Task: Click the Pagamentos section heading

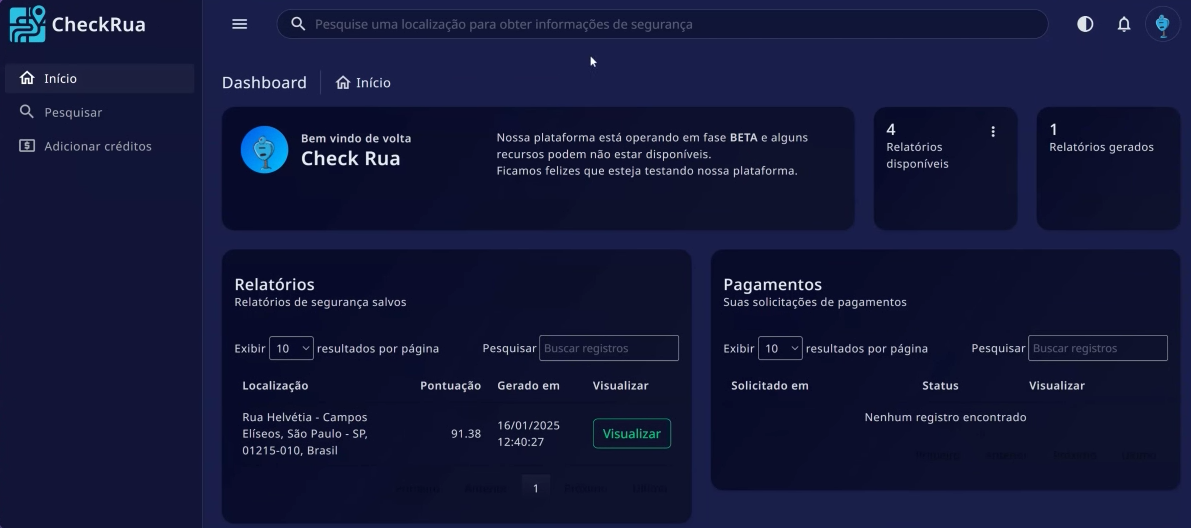Action: coord(772,284)
